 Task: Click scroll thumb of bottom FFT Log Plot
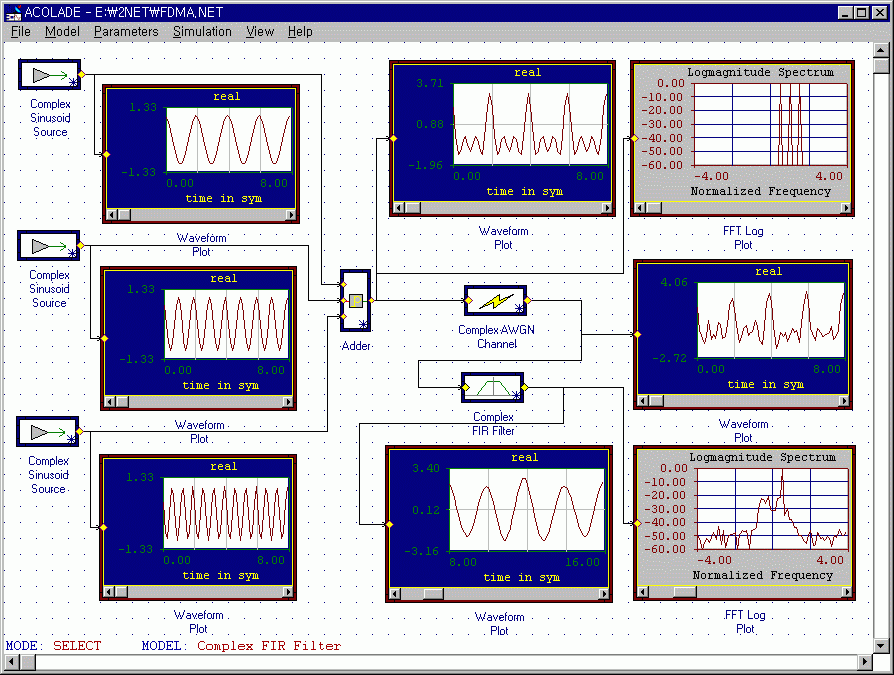click(x=684, y=592)
